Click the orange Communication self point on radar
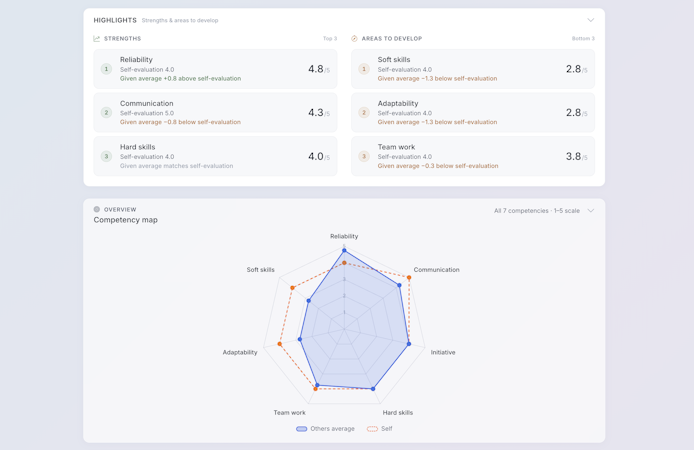This screenshot has height=450, width=694. point(409,277)
